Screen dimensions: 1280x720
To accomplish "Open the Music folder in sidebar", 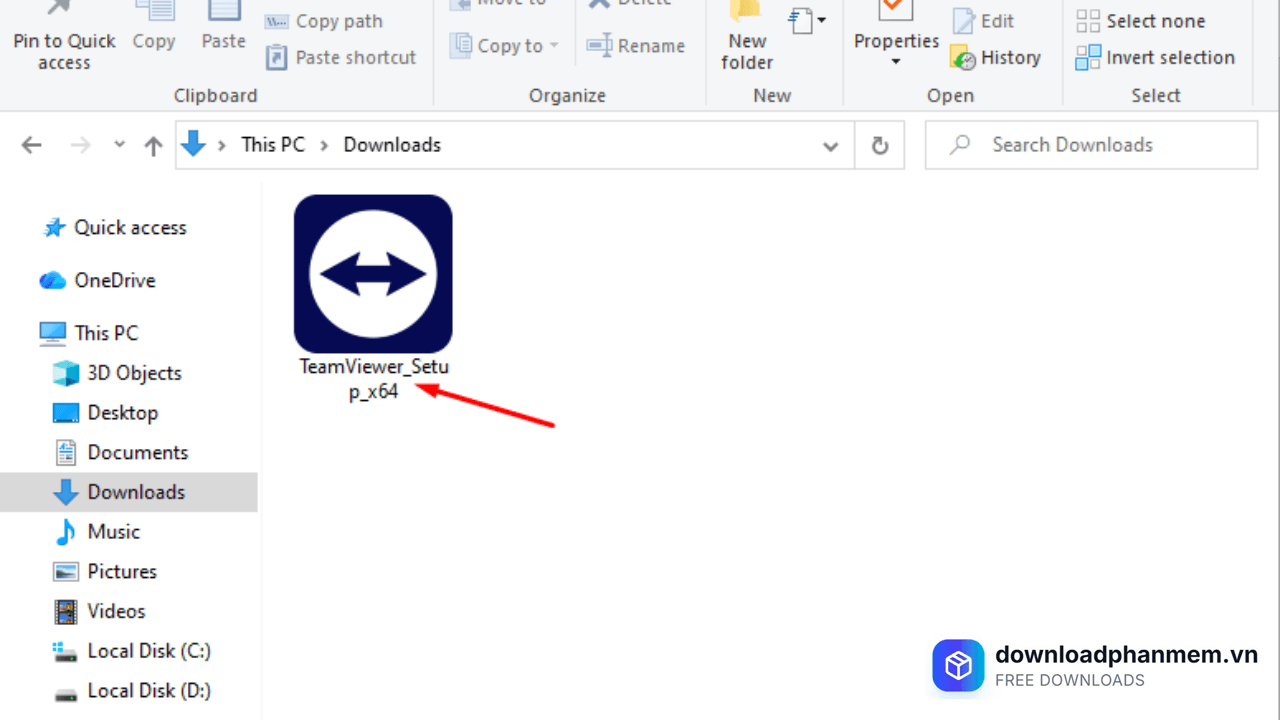I will [x=113, y=531].
